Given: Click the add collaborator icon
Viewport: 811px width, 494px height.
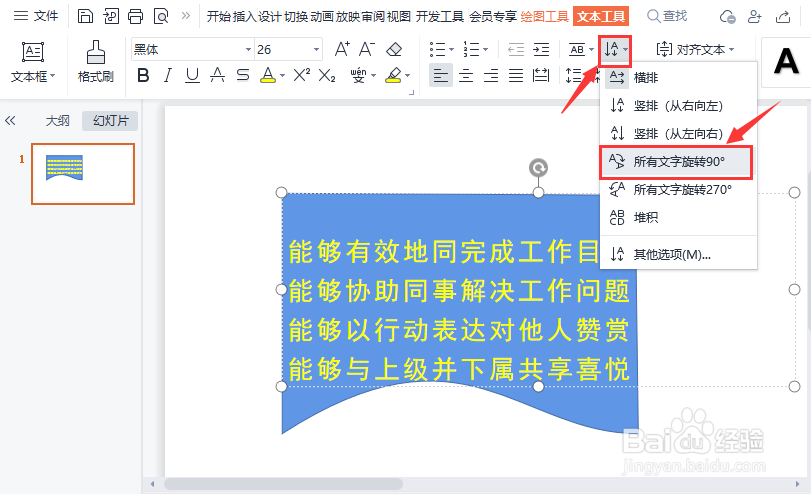Looking at the screenshot, I should [755, 17].
